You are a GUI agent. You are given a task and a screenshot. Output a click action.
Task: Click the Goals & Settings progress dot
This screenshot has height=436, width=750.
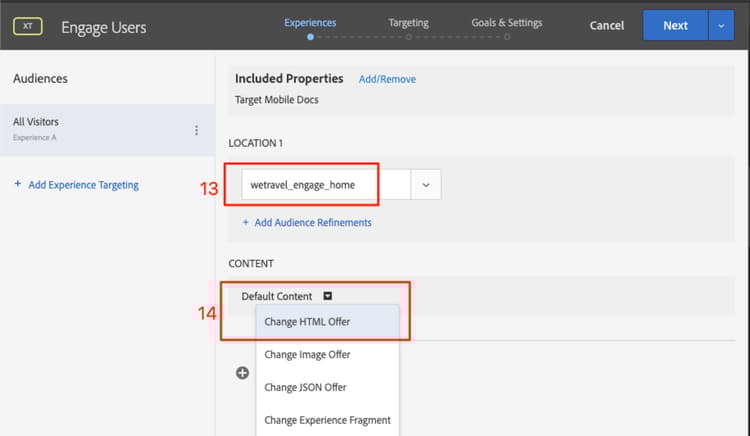tap(507, 37)
